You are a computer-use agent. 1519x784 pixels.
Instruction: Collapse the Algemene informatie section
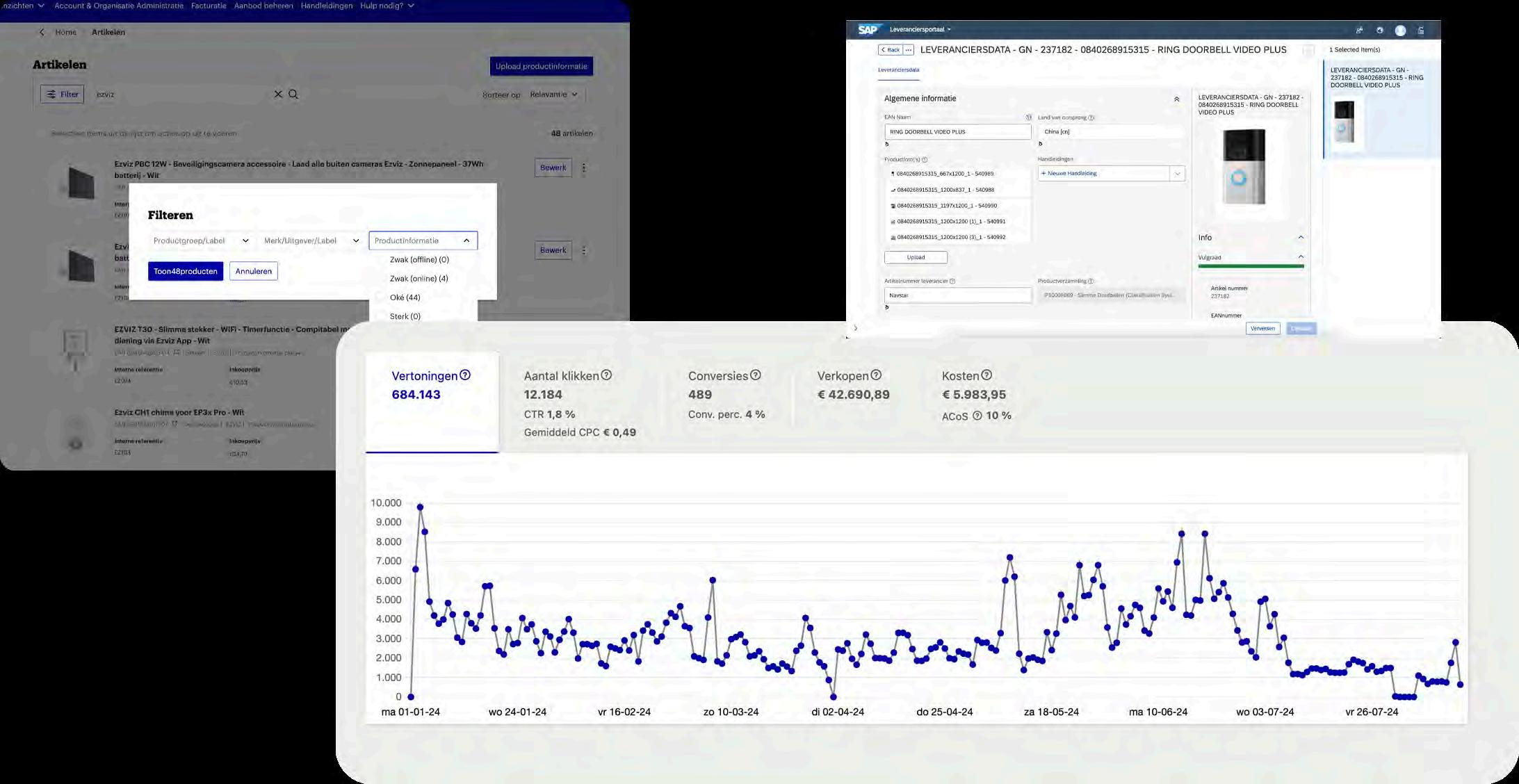point(1176,99)
